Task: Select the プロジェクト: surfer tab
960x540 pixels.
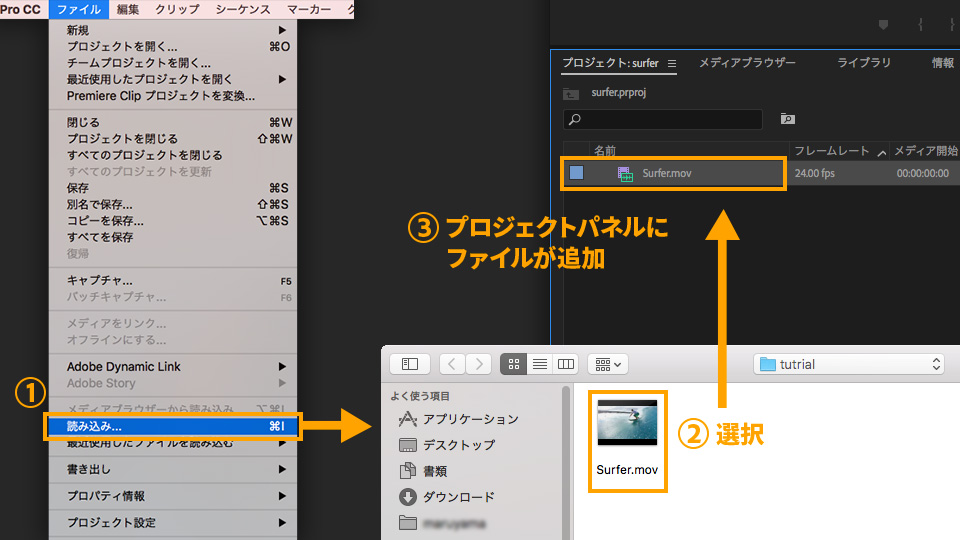Action: 610,63
